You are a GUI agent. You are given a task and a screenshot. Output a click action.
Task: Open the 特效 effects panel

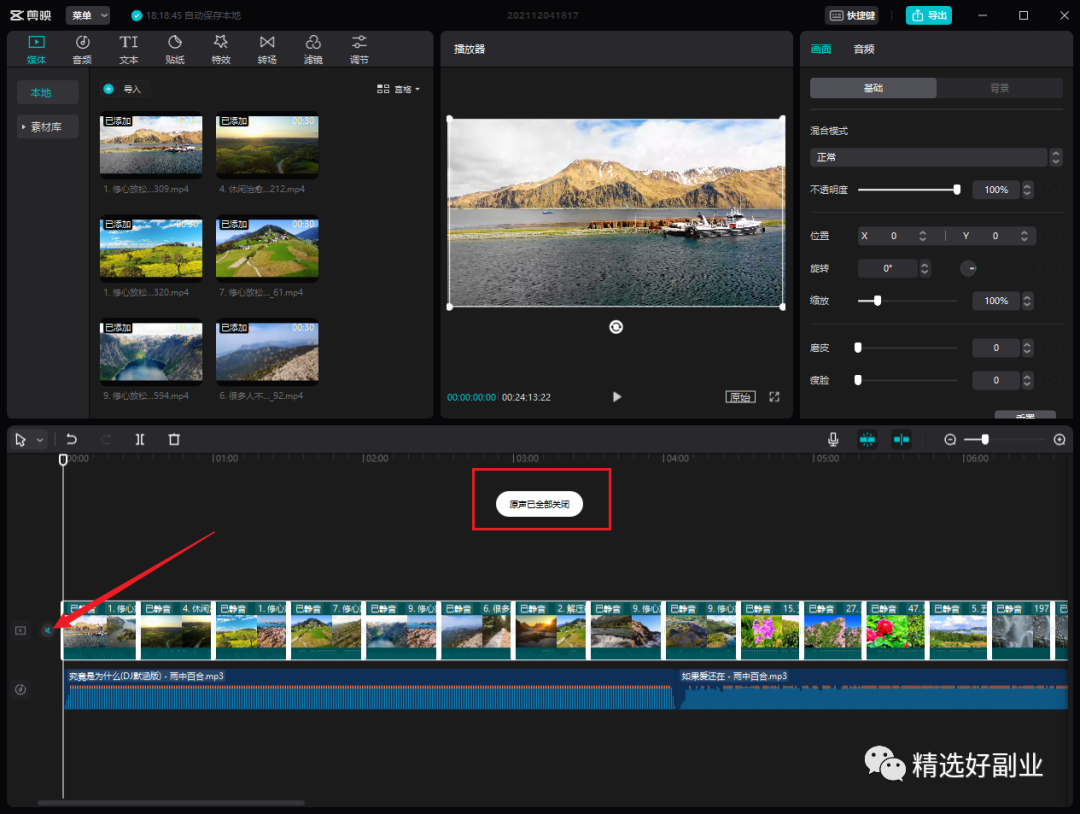click(221, 48)
